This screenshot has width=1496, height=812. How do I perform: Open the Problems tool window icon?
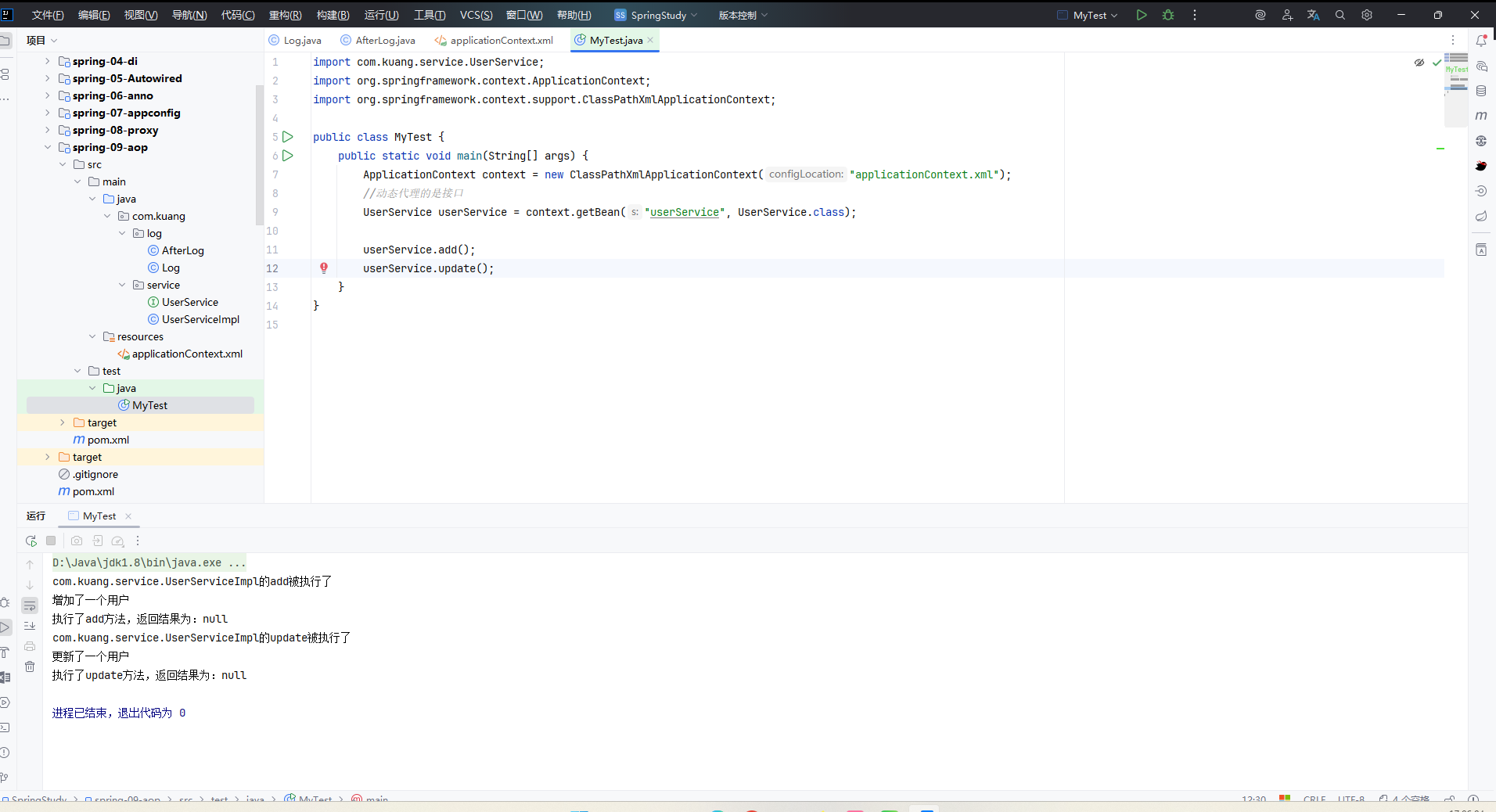(x=5, y=753)
